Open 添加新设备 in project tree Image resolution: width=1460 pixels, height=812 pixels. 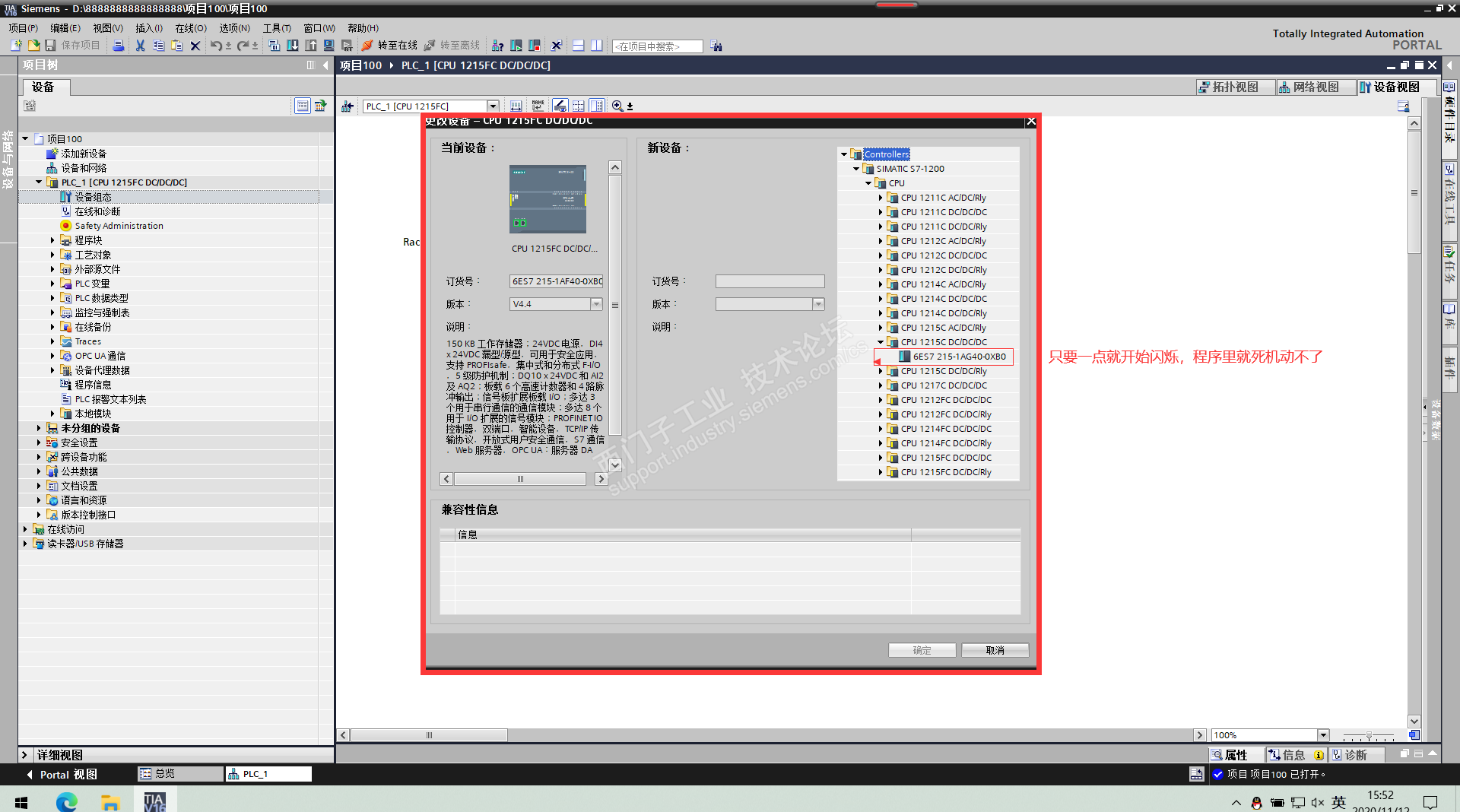pyautogui.click(x=84, y=154)
